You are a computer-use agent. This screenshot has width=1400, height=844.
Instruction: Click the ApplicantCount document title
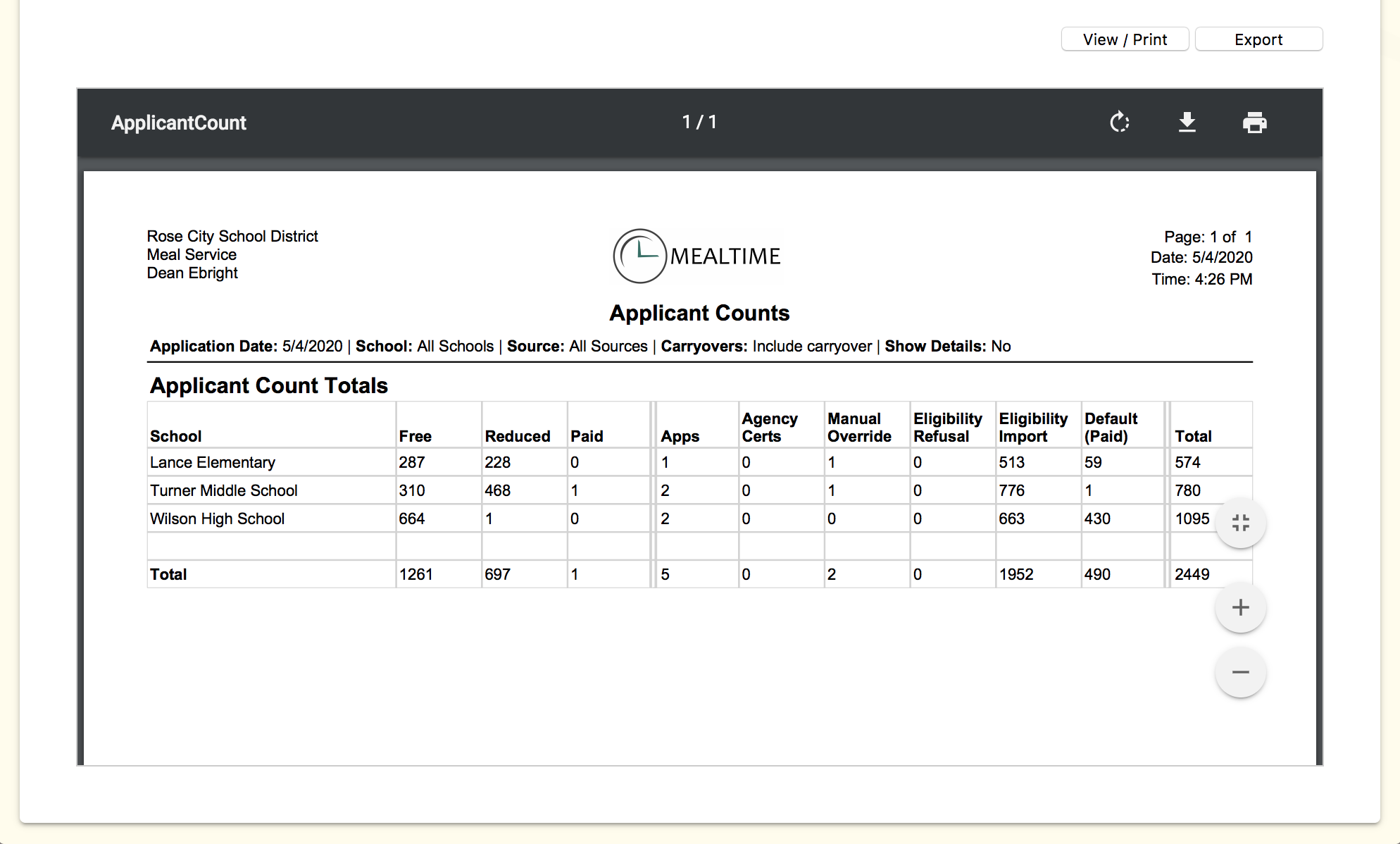tap(179, 123)
